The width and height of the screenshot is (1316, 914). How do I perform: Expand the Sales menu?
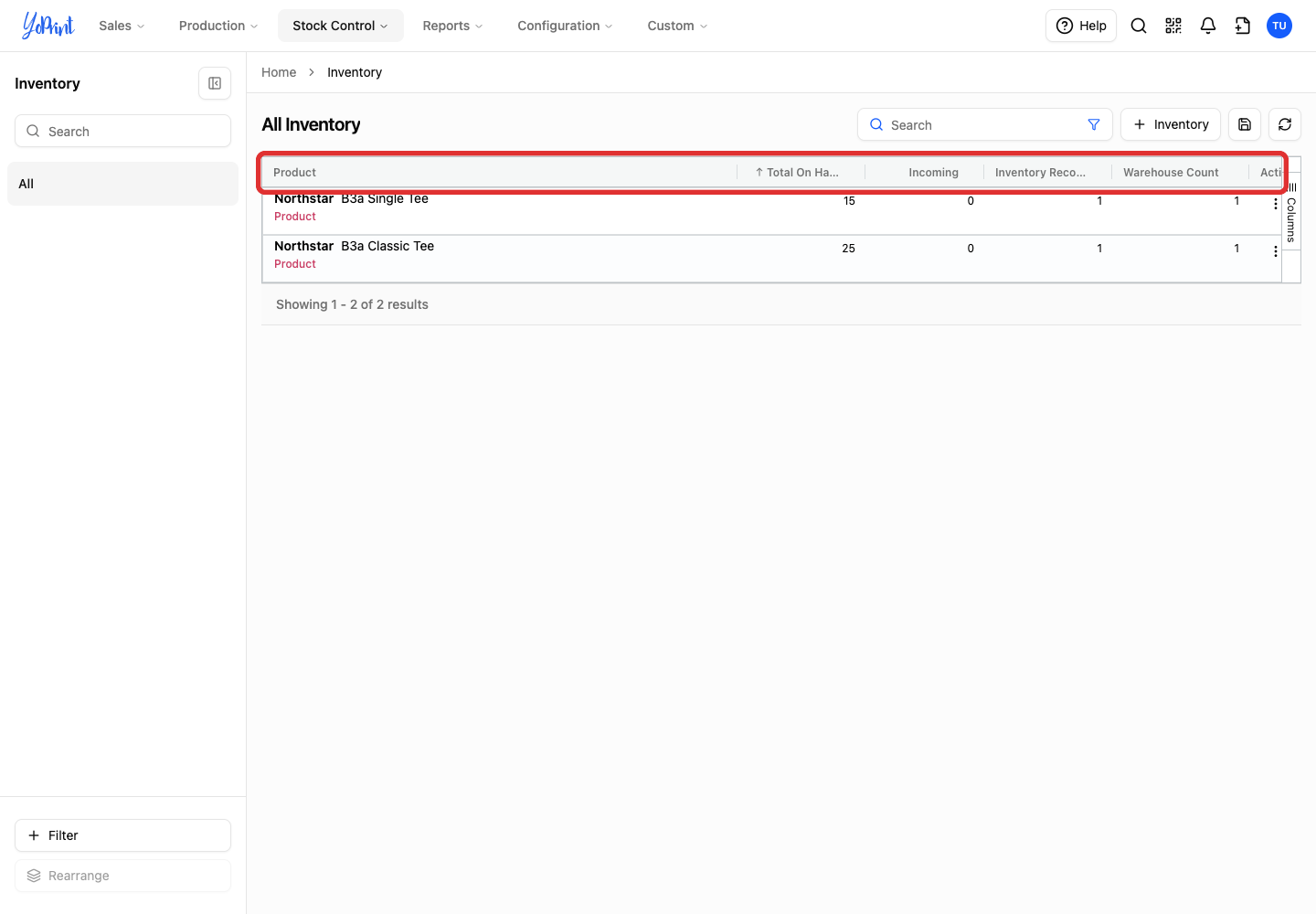tap(122, 26)
